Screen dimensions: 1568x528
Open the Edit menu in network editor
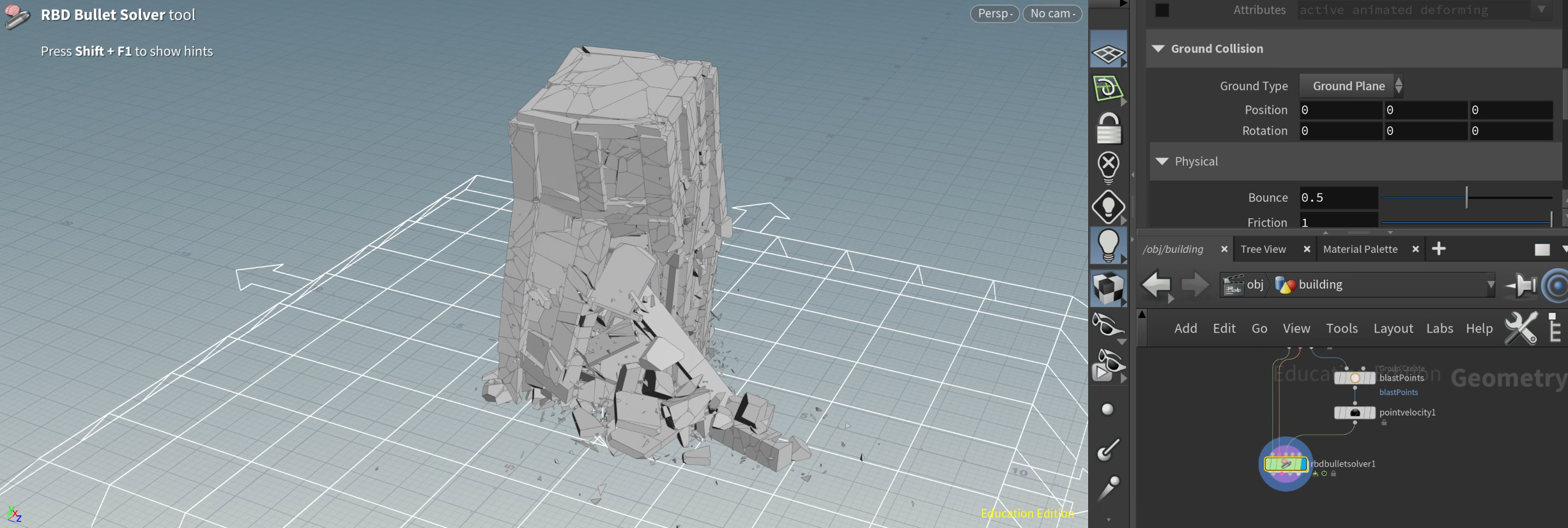click(x=1224, y=328)
